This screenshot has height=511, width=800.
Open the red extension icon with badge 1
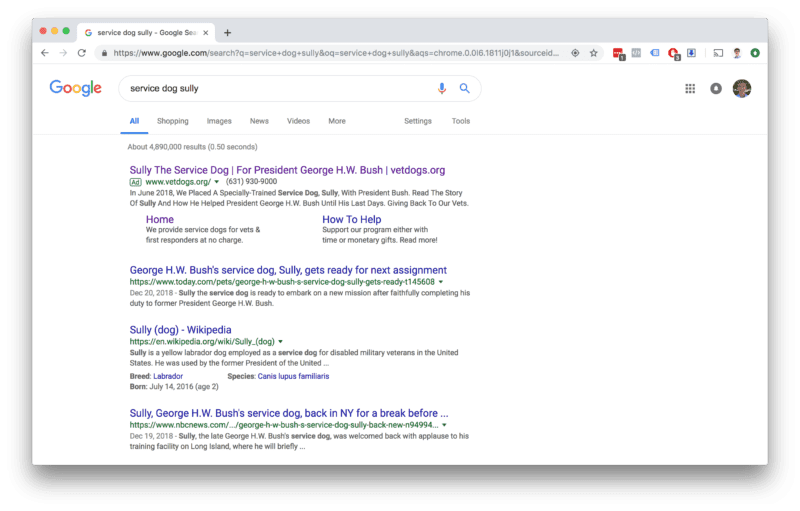click(618, 54)
